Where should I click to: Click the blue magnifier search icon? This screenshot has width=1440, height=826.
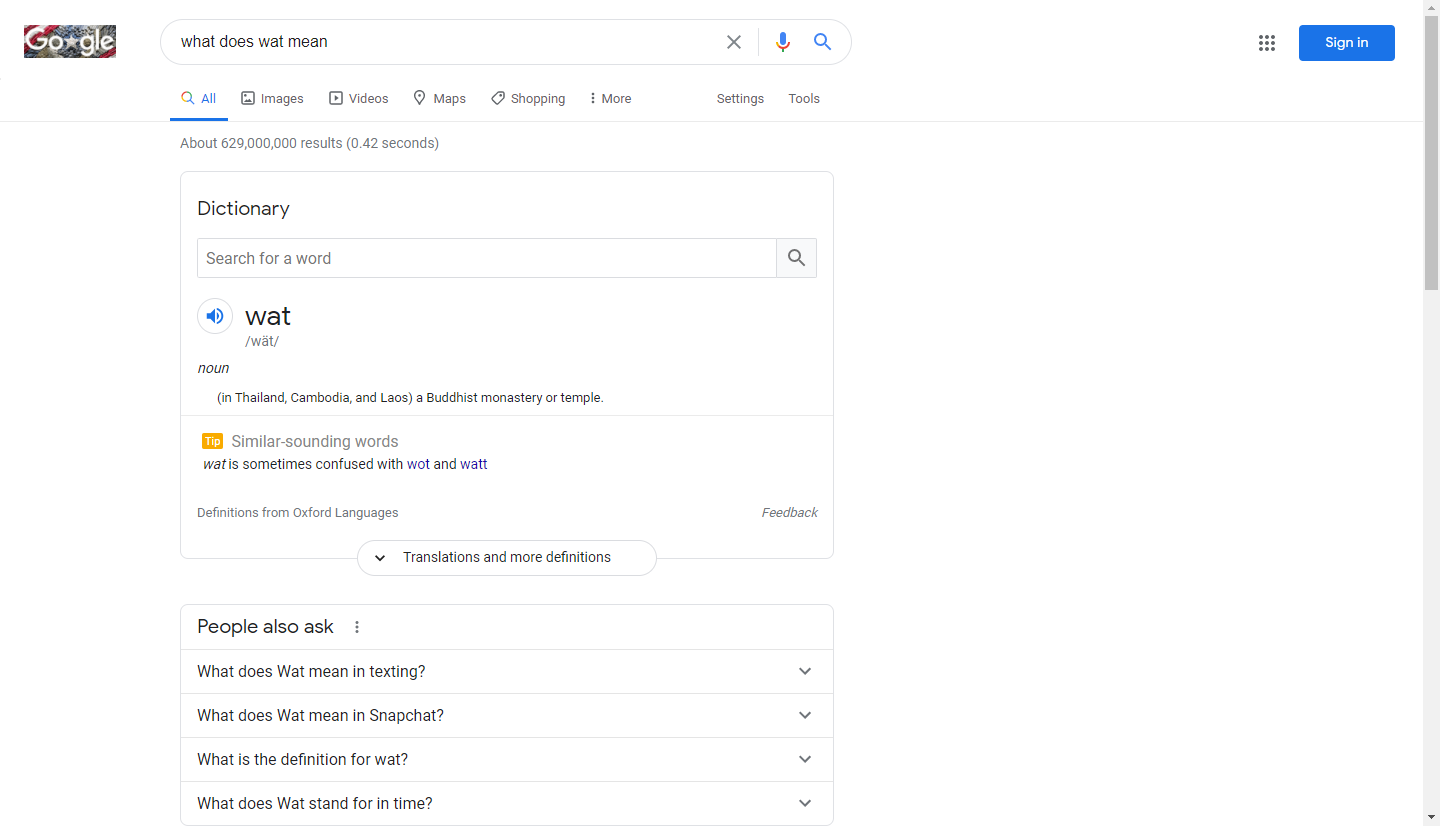[822, 42]
